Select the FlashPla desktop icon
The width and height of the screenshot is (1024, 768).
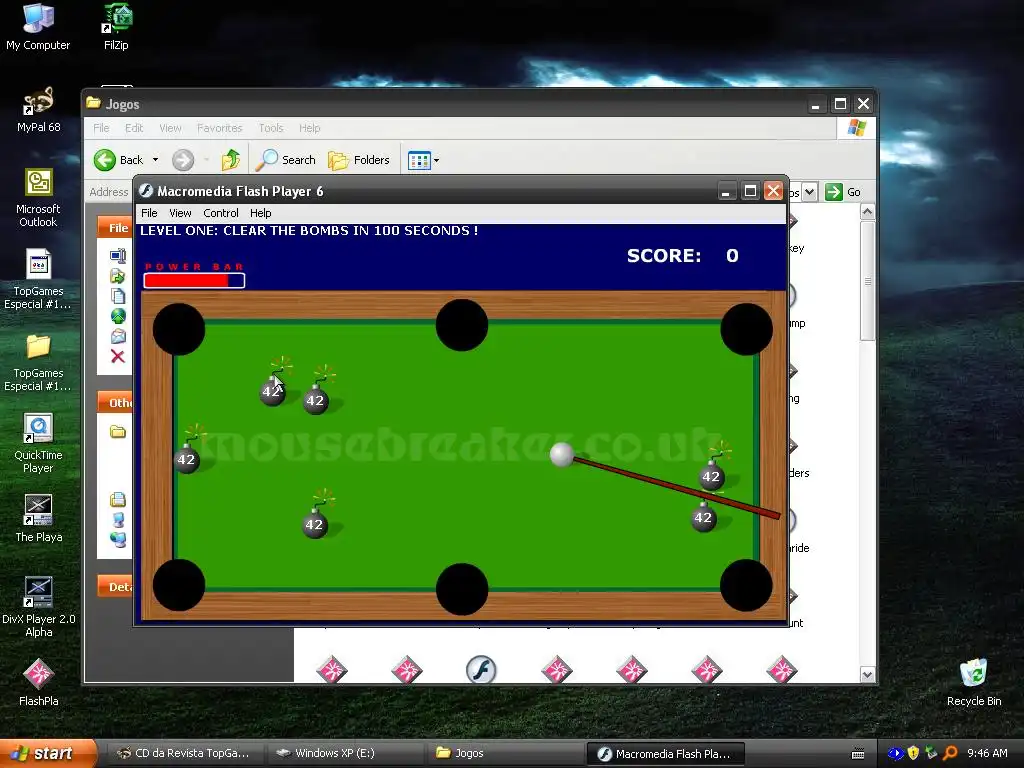[39, 682]
